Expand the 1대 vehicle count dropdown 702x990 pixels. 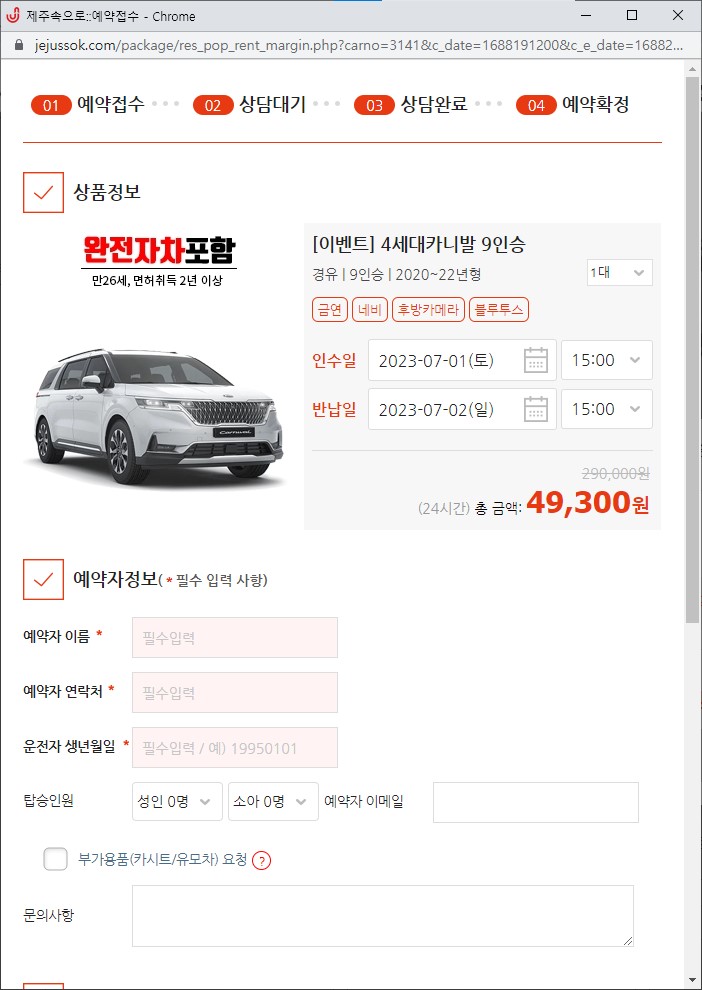tap(619, 273)
